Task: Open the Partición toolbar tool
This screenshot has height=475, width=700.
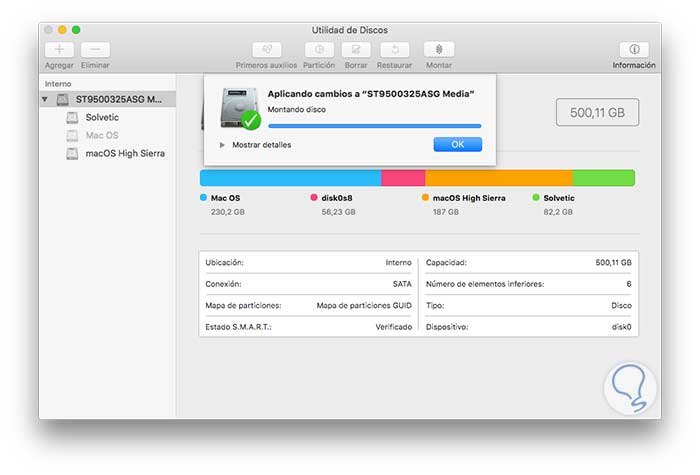Action: click(x=319, y=50)
